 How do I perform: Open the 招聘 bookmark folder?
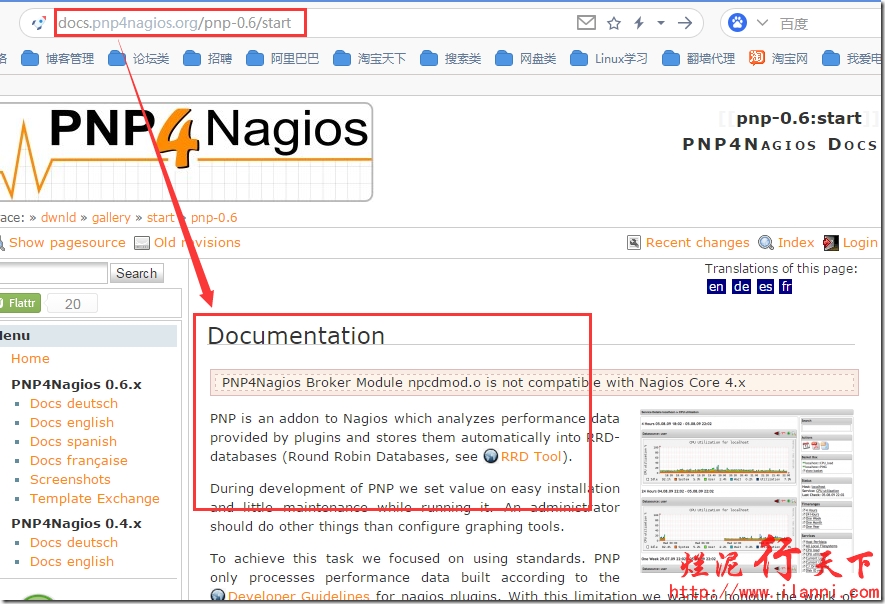(207, 58)
